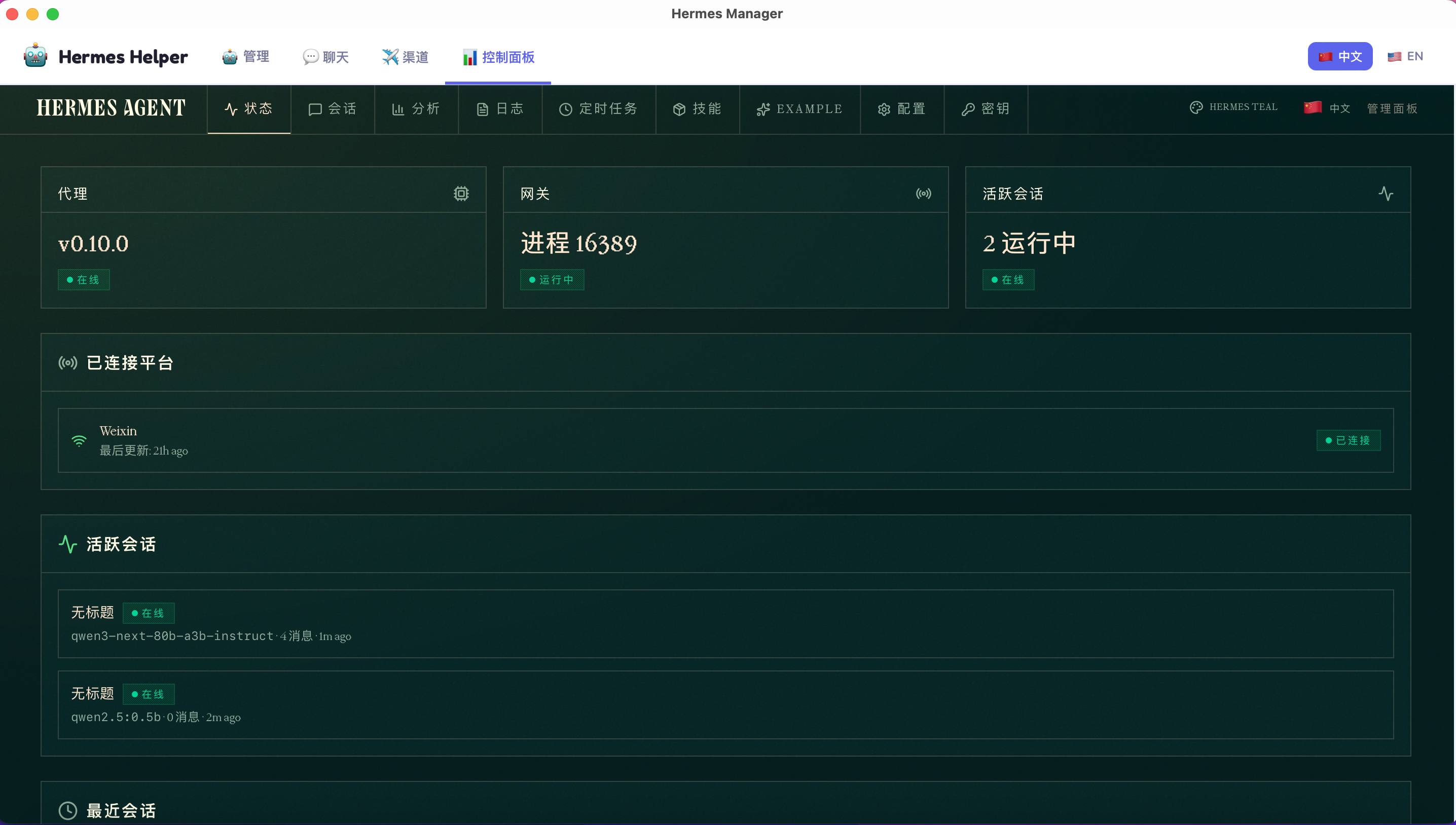Click the activity icon in 活跃会话 card

click(x=1386, y=194)
